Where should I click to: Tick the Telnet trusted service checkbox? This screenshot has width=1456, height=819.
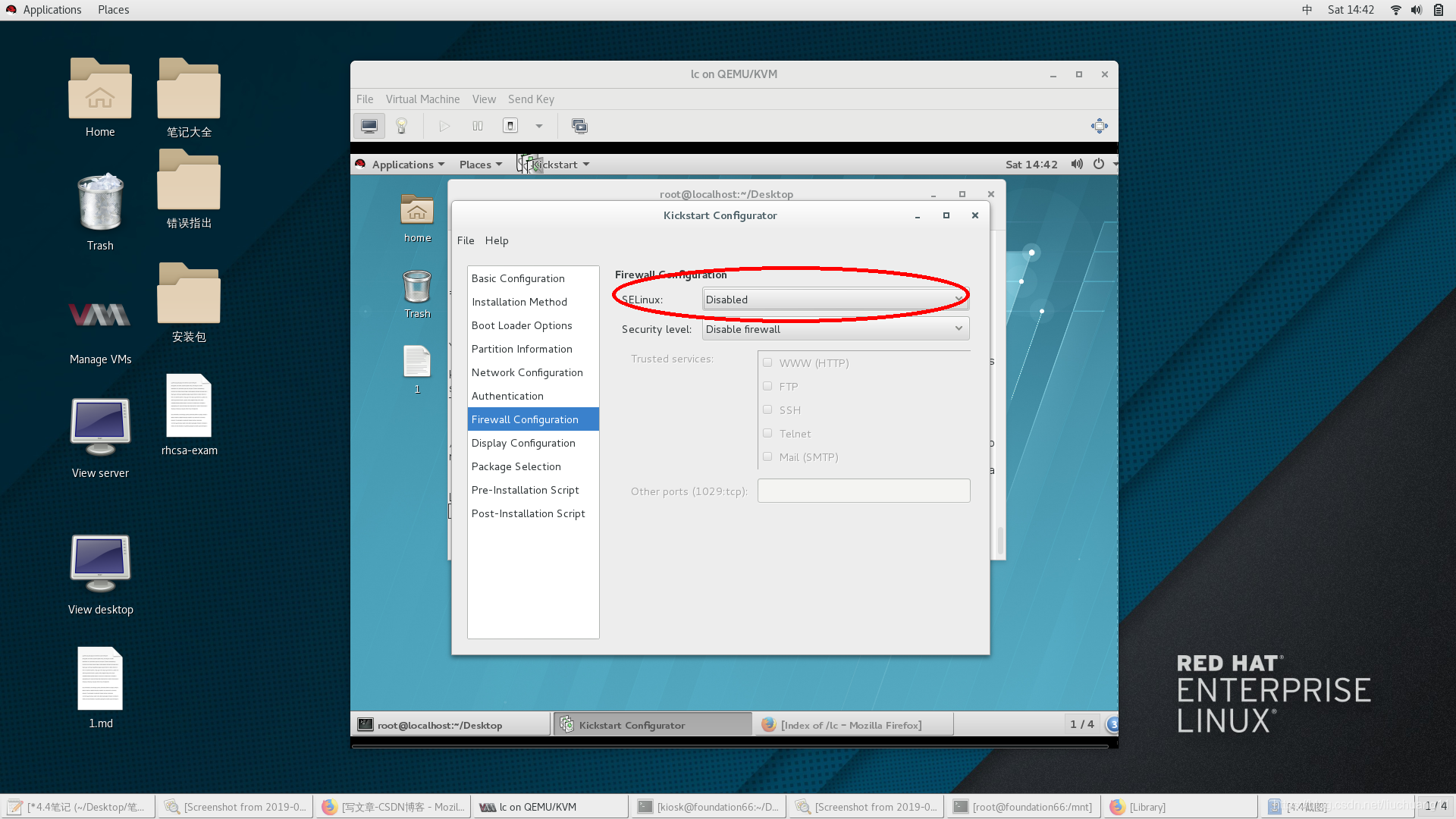(x=767, y=433)
